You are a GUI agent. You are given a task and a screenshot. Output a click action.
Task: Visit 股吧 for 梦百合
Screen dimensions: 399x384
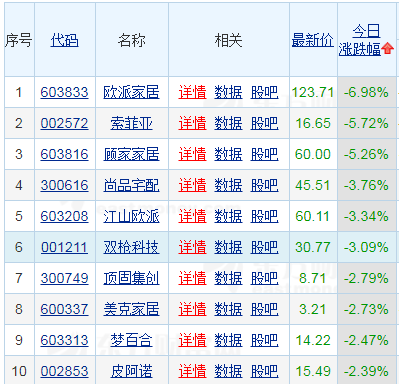(264, 340)
